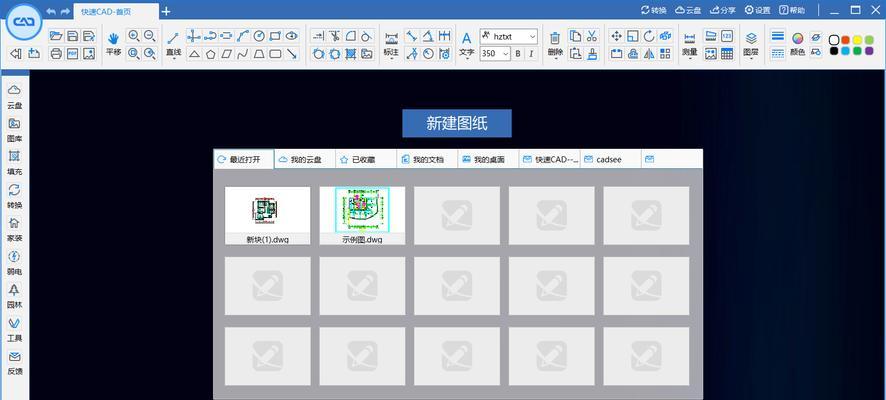Screen dimensions: 886x400
Task: Expand the Text tool dropdown arrow
Action: click(x=466, y=58)
